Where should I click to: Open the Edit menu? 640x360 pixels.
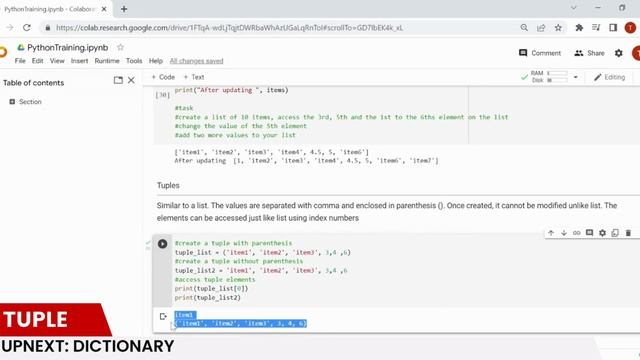tap(38, 61)
